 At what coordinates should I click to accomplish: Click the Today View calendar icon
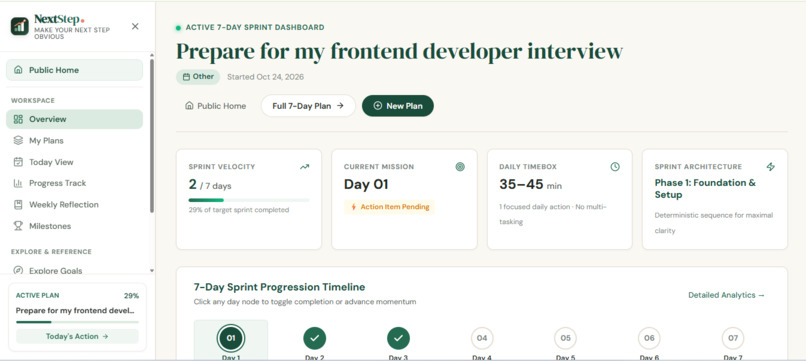pyautogui.click(x=19, y=162)
